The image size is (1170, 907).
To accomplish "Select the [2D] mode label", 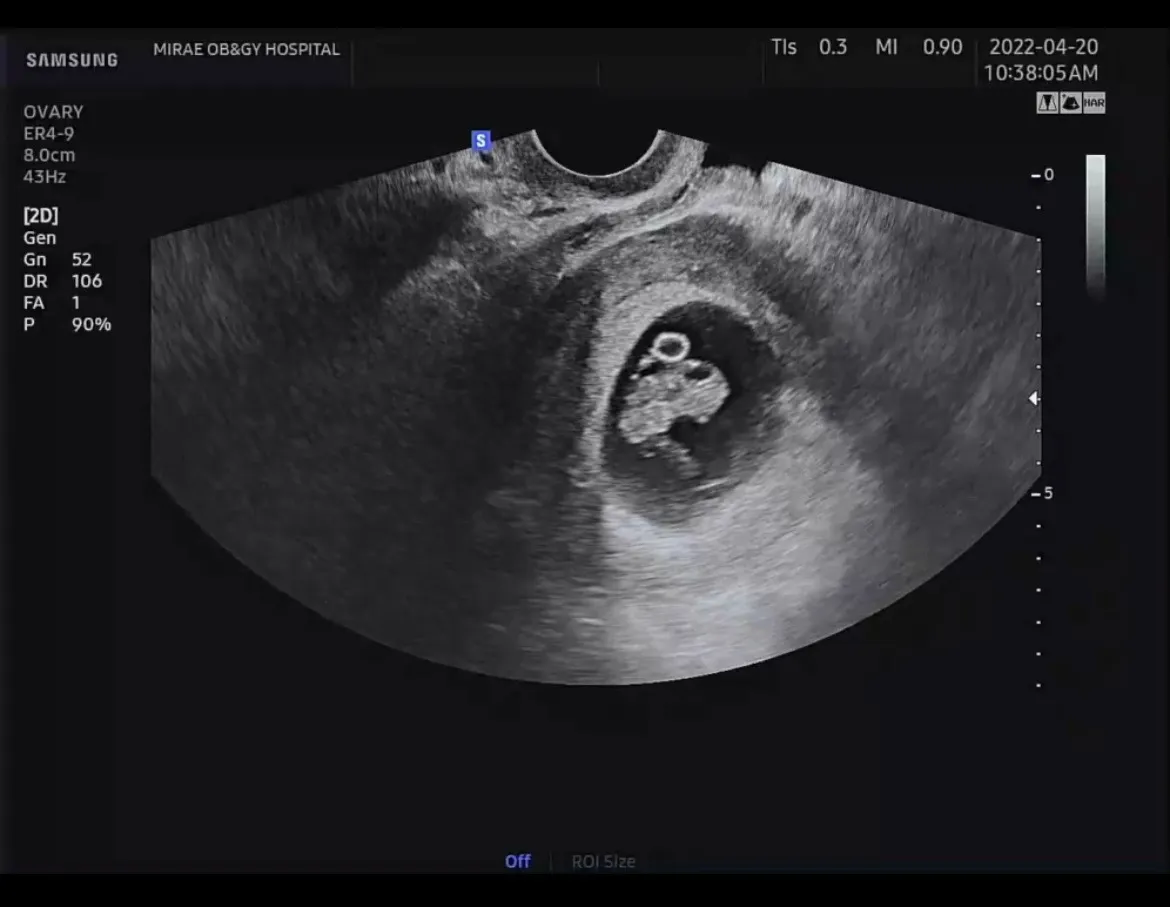I will [40, 216].
